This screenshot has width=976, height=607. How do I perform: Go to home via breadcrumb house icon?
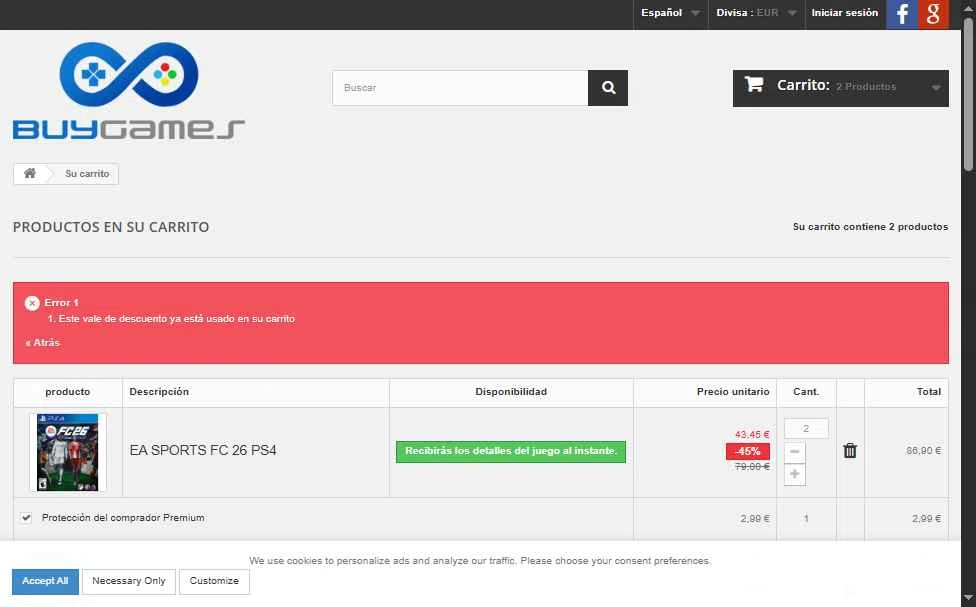click(30, 174)
